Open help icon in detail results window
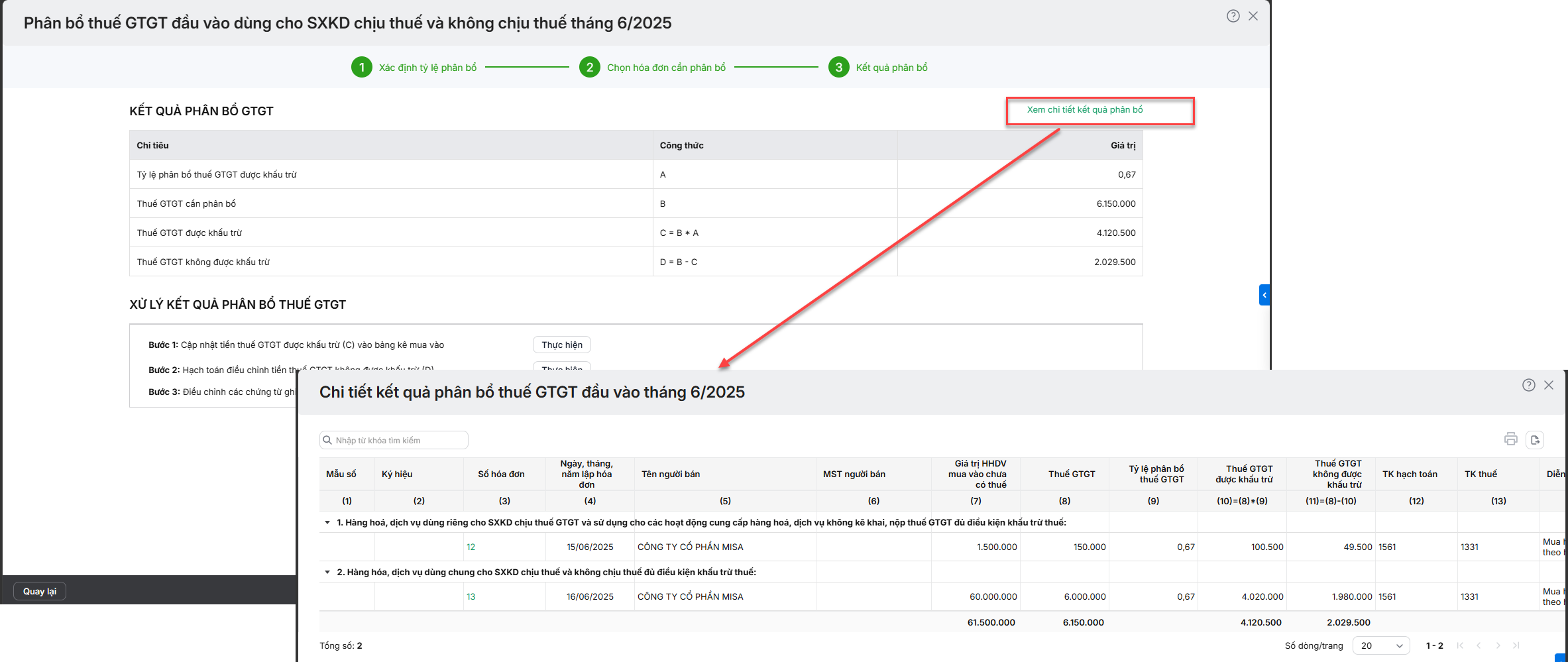 (1528, 385)
